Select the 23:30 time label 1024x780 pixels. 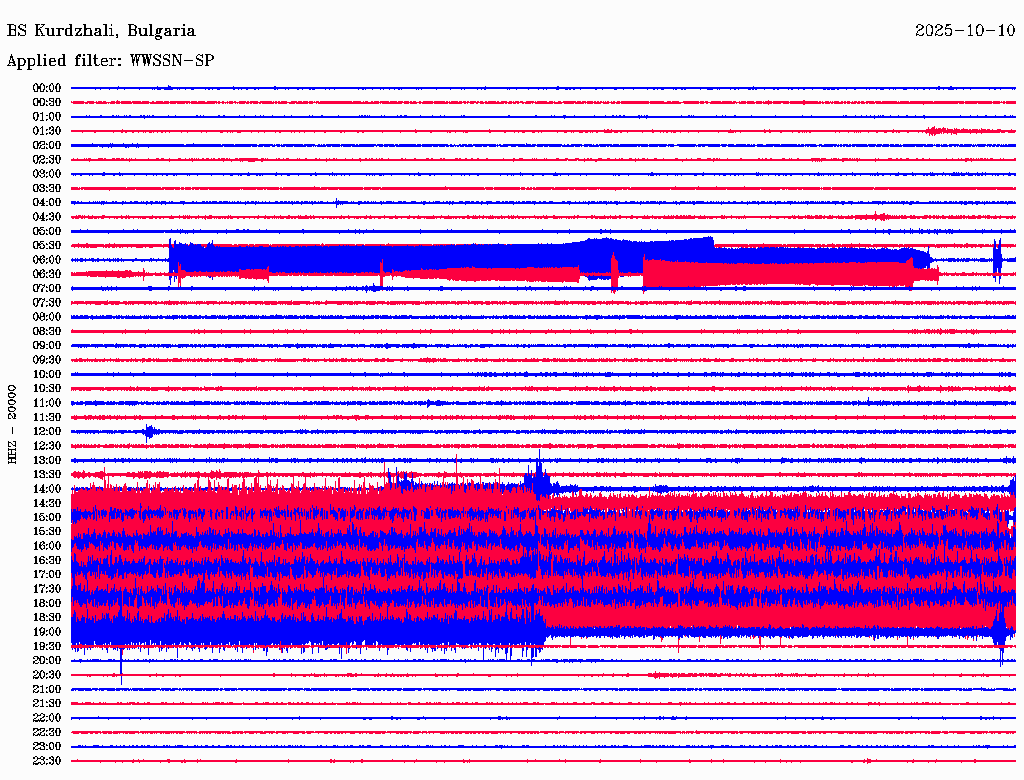(x=47, y=761)
